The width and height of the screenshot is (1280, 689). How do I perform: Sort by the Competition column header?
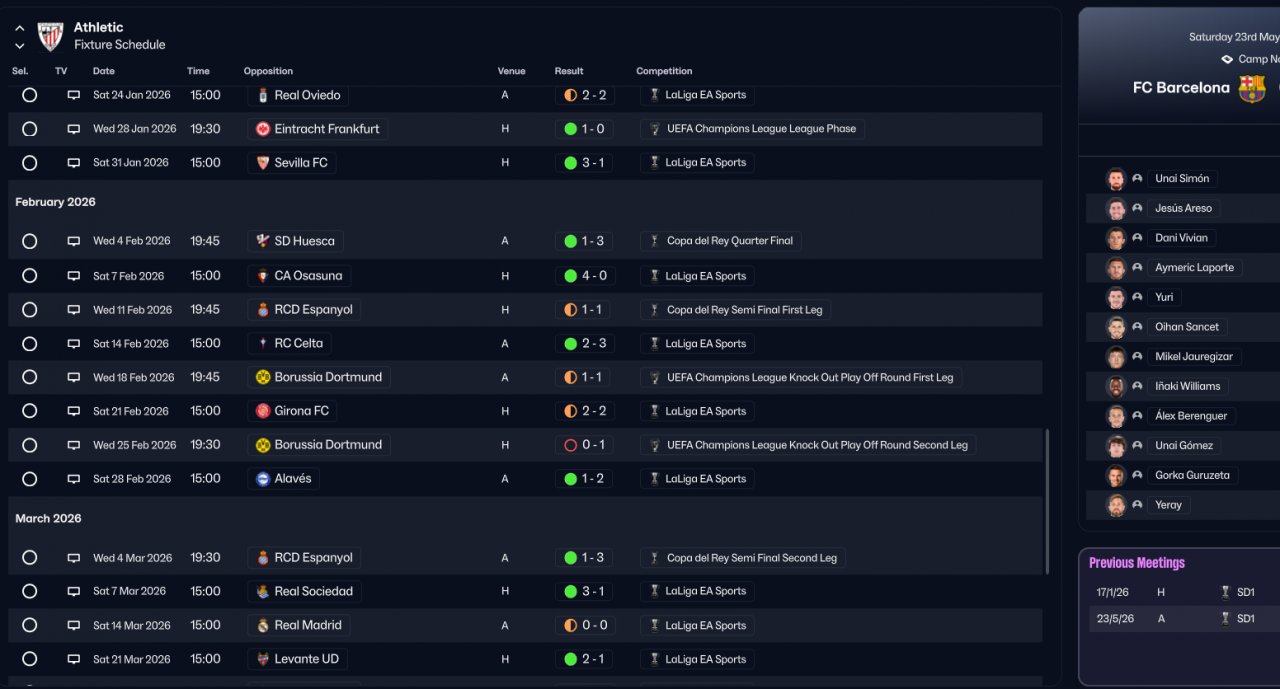[664, 71]
